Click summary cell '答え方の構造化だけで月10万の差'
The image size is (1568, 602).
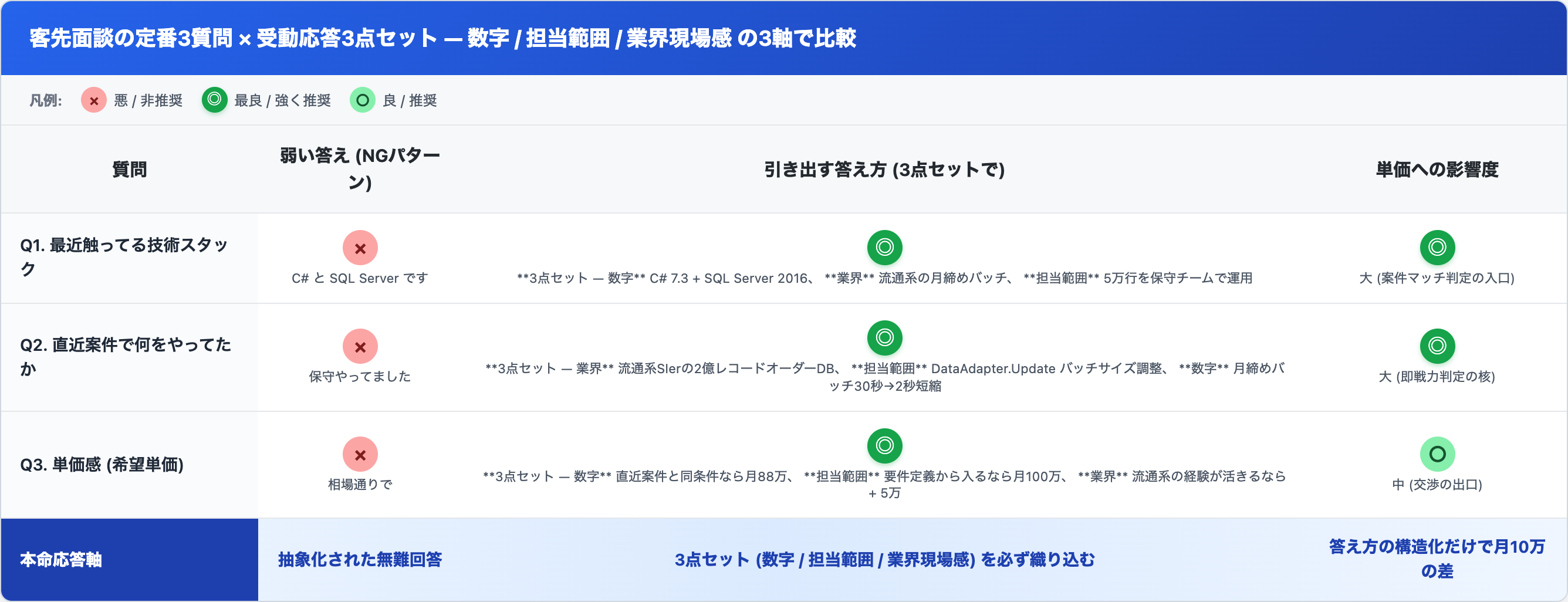coord(1437,559)
